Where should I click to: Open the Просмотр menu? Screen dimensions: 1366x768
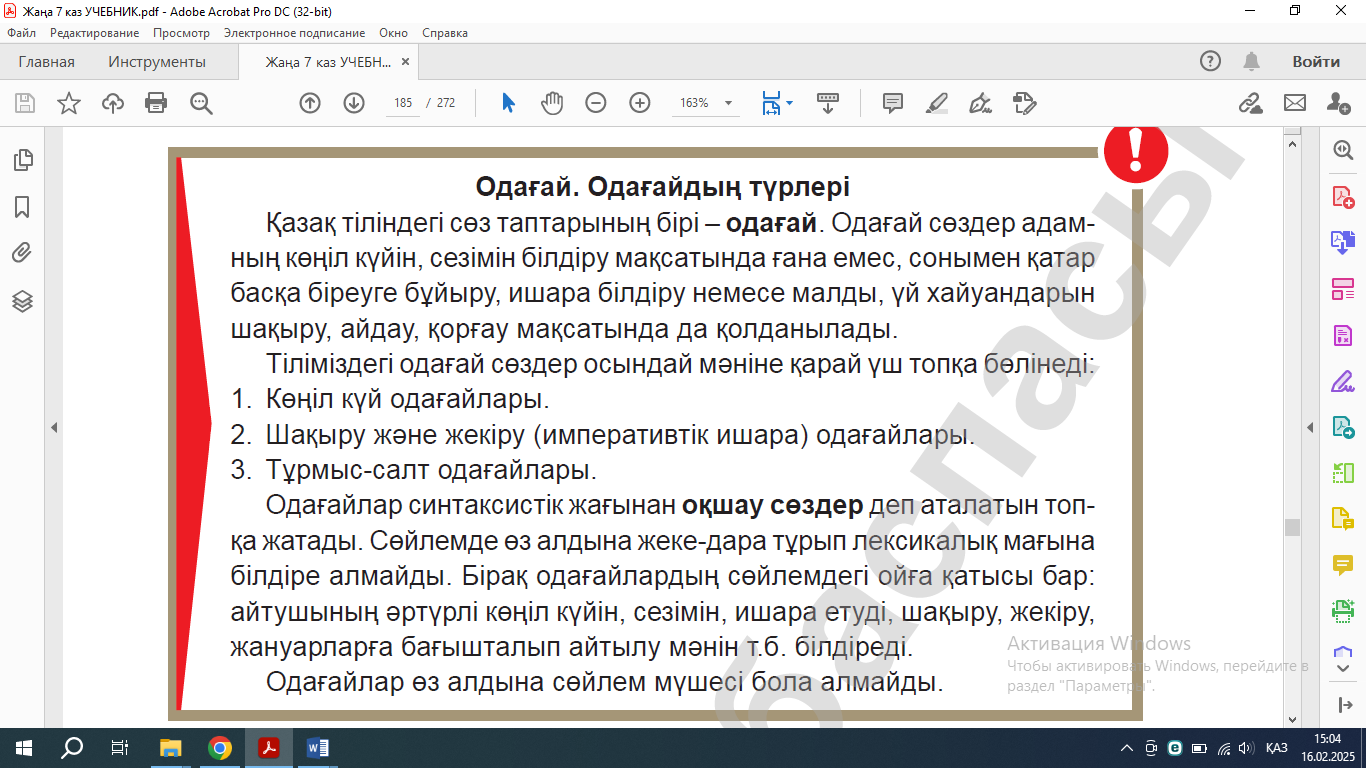click(181, 33)
